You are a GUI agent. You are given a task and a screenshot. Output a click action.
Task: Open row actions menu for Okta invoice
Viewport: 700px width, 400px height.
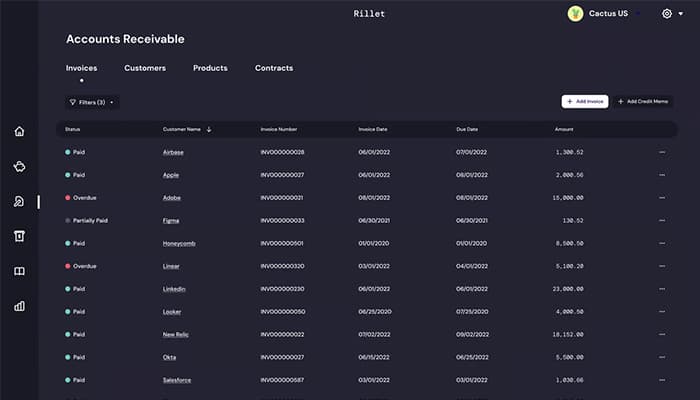coord(662,357)
